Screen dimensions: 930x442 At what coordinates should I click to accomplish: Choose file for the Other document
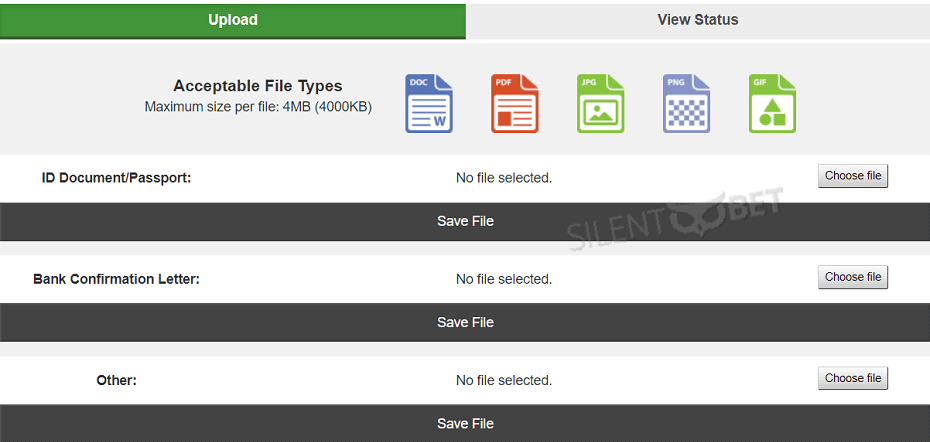pyautogui.click(x=853, y=379)
